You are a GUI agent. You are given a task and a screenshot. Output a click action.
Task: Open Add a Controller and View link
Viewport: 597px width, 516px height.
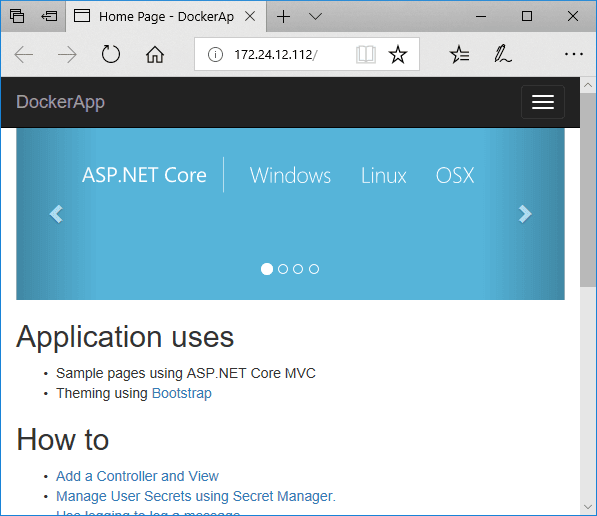click(137, 476)
